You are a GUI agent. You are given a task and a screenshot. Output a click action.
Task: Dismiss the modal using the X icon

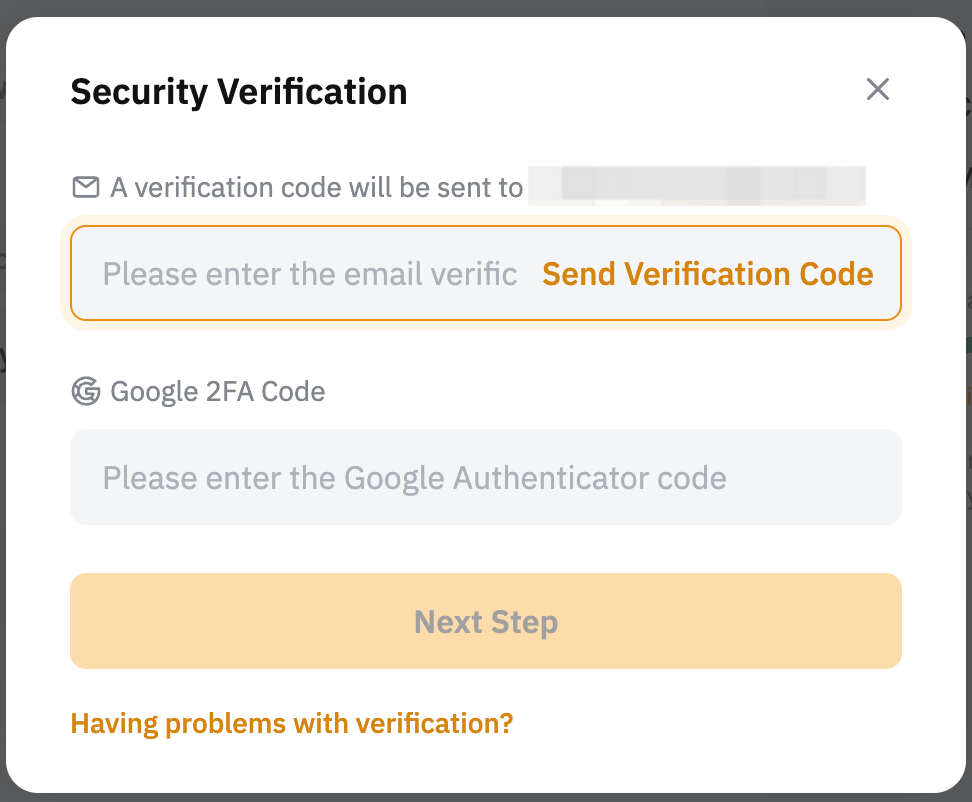coord(877,90)
